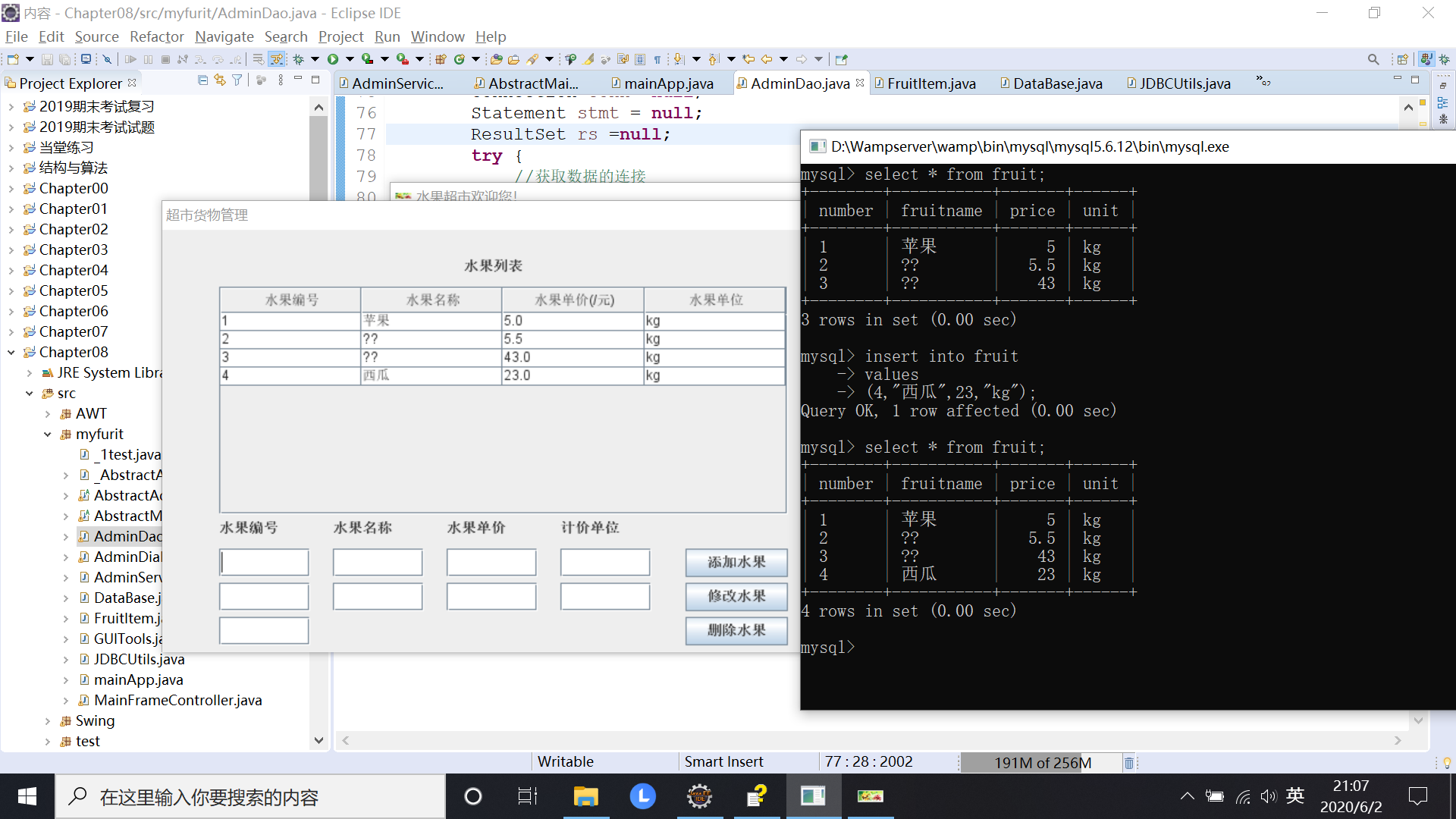Collapse the myfurit package

tap(48, 435)
